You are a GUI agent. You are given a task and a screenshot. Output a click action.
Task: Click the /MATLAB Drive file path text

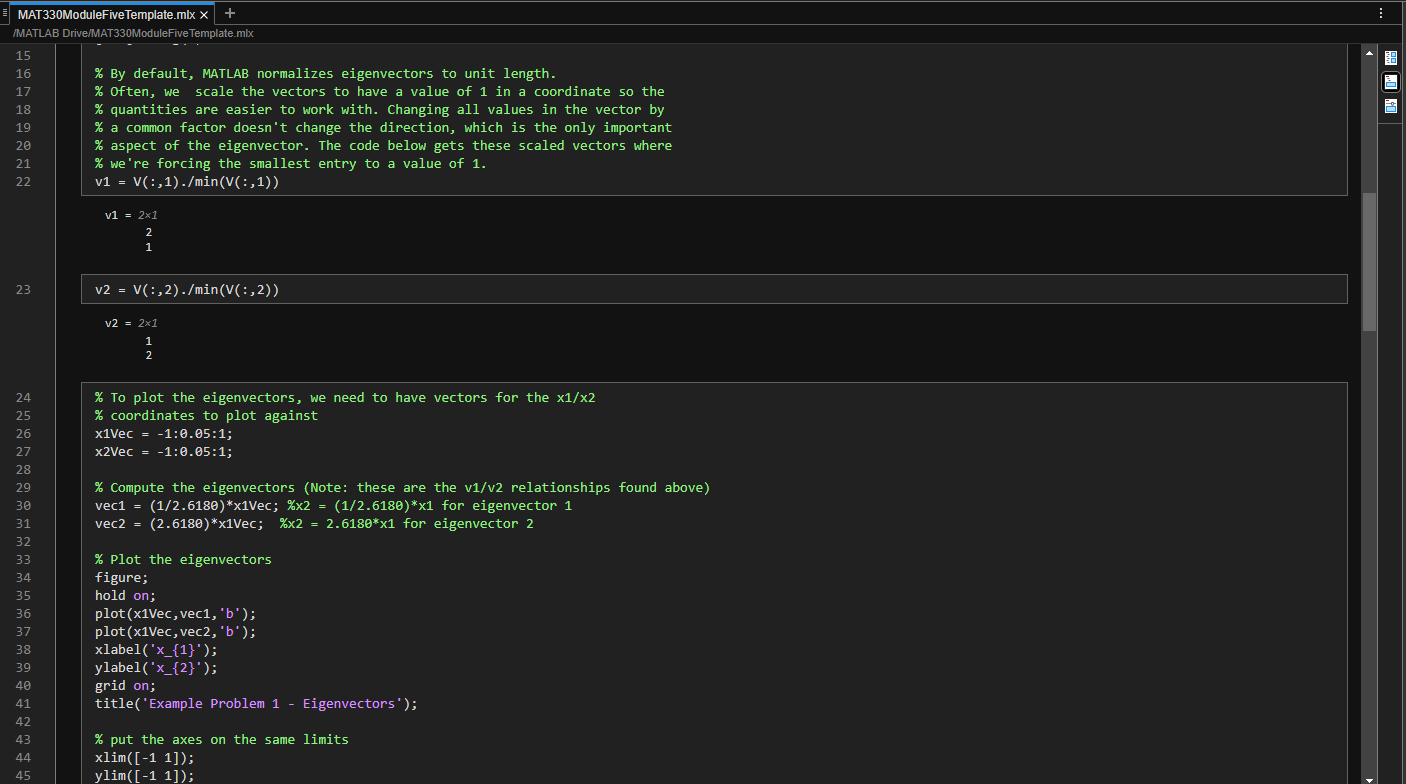pos(133,33)
